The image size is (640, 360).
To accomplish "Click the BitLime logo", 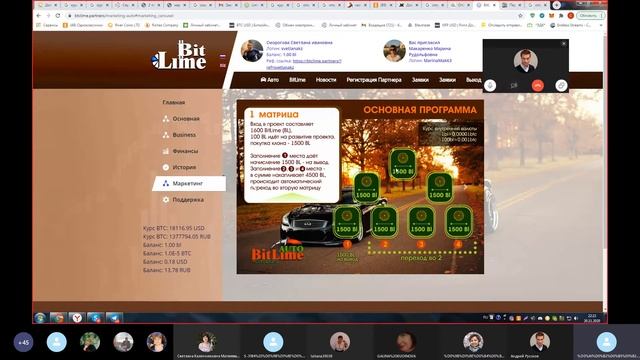I will click(x=180, y=55).
